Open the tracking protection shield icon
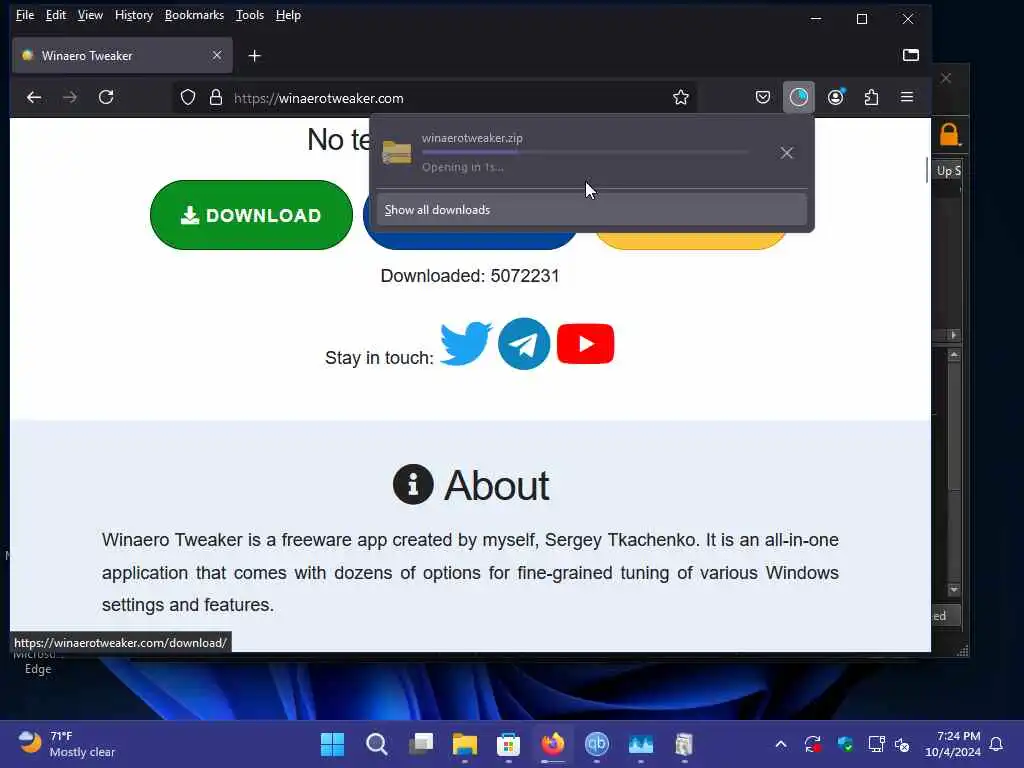 pyautogui.click(x=188, y=98)
